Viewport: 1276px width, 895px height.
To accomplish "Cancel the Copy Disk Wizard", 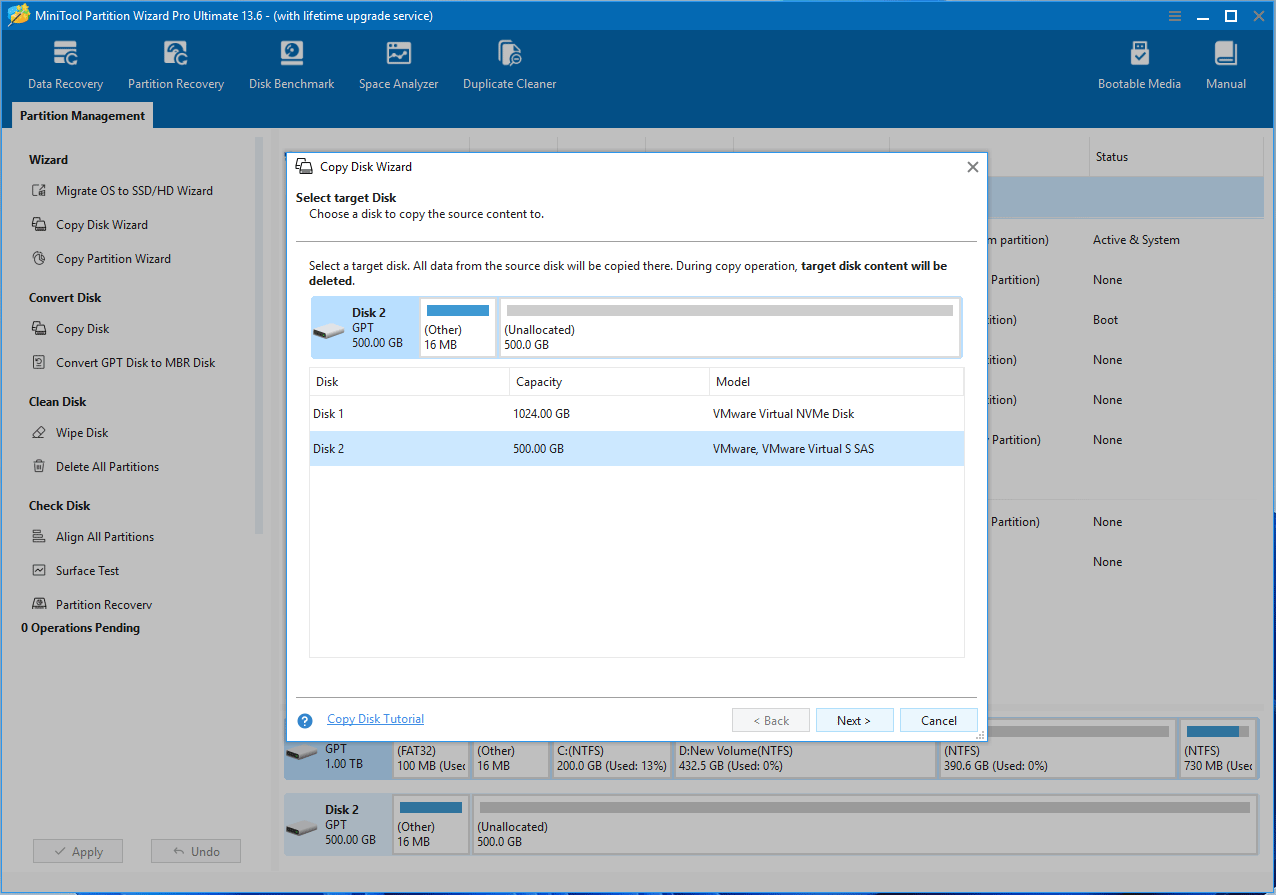I will (x=939, y=720).
